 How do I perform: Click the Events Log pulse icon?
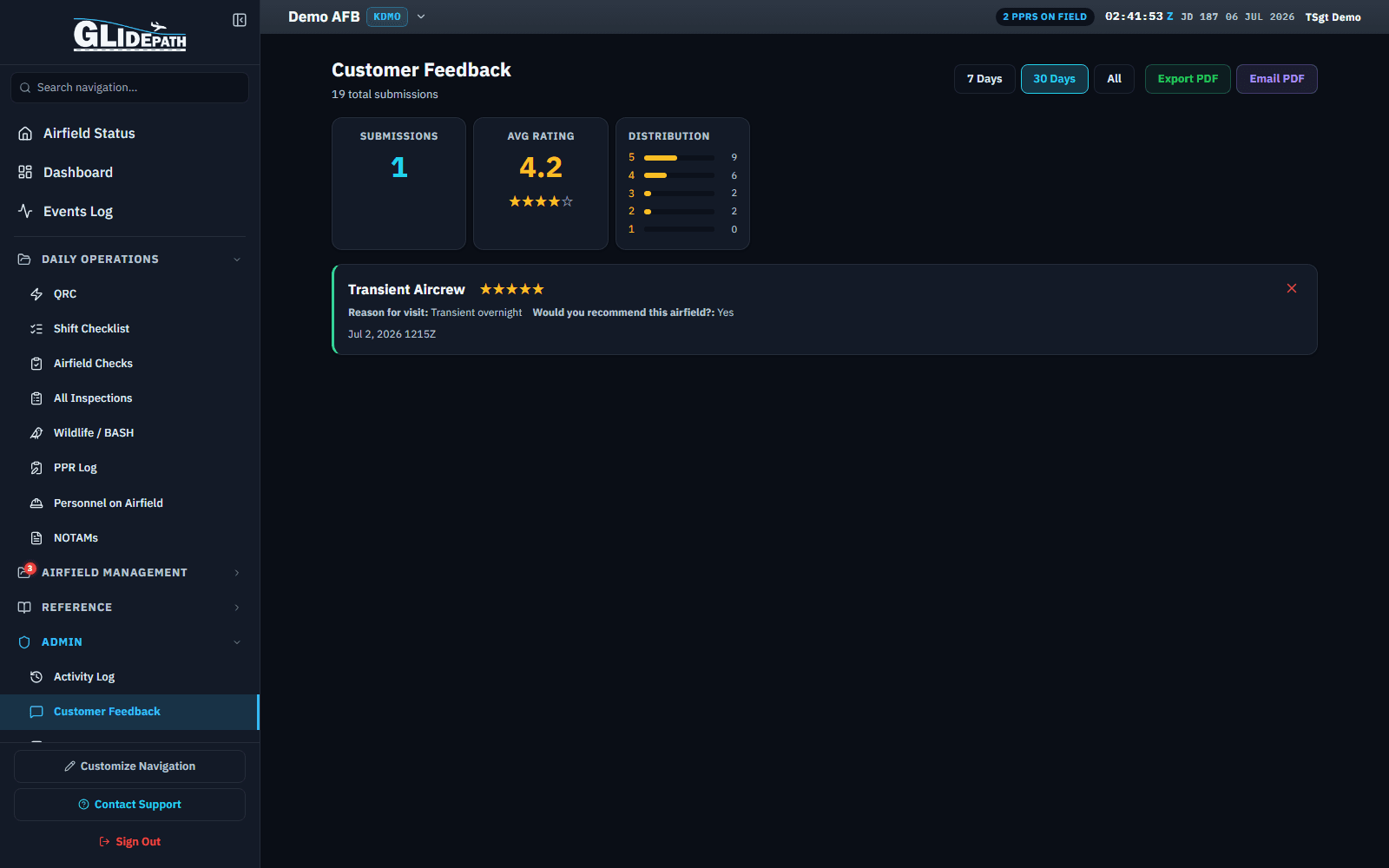point(25,211)
